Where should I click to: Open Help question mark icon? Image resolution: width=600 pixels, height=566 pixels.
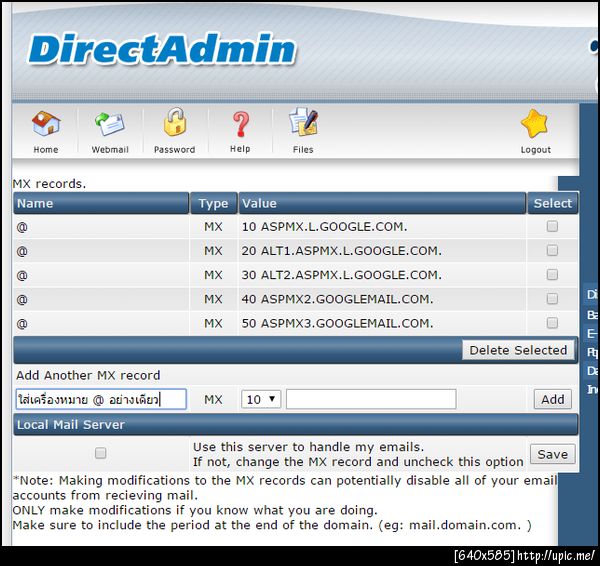tap(240, 124)
